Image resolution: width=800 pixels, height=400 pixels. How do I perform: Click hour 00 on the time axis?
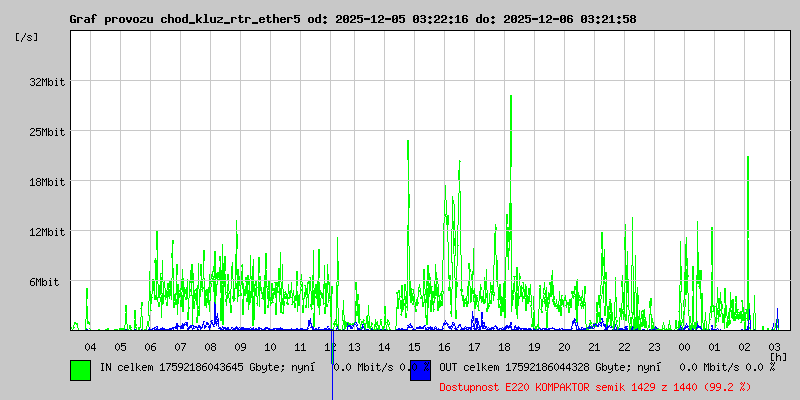pyautogui.click(x=684, y=346)
